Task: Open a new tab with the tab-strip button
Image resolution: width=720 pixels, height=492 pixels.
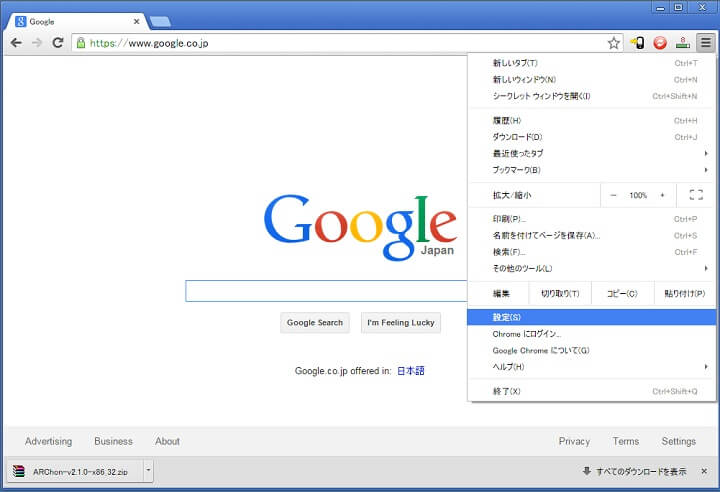Action: (160, 21)
